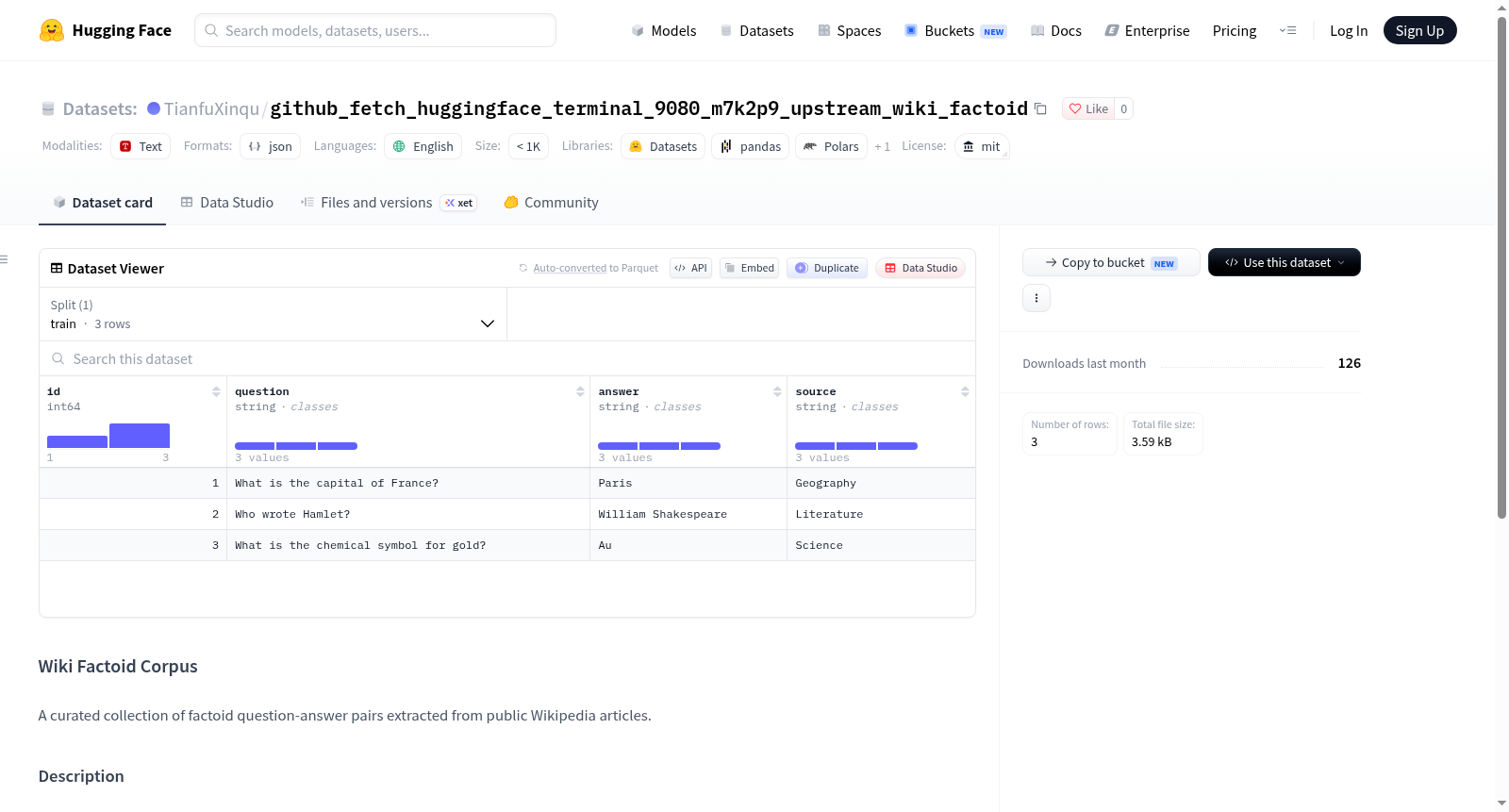Select the 'Science' source cell
This screenshot has width=1509, height=812.
pyautogui.click(x=881, y=545)
